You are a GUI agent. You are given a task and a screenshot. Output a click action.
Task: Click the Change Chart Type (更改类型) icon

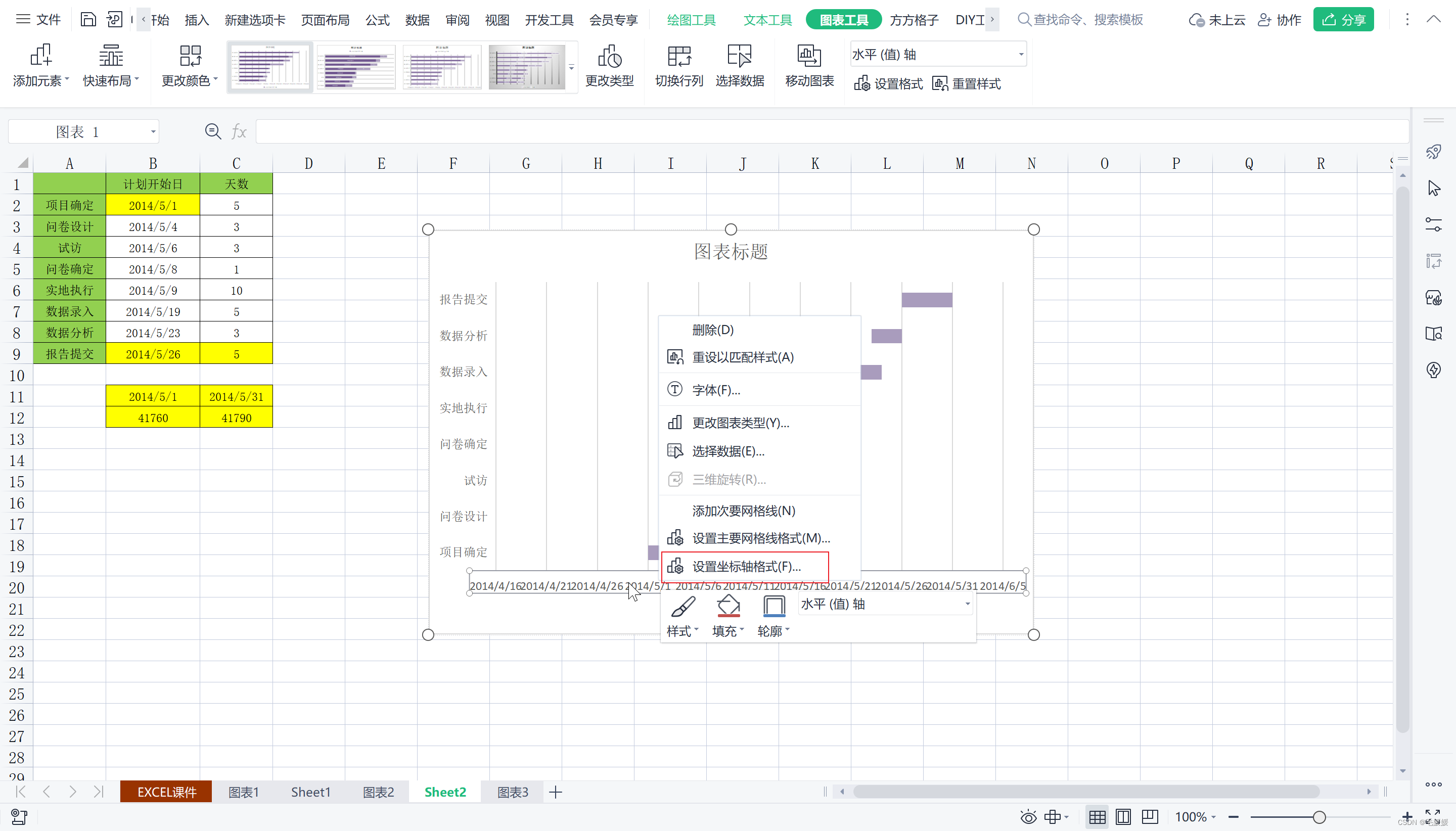pyautogui.click(x=609, y=56)
